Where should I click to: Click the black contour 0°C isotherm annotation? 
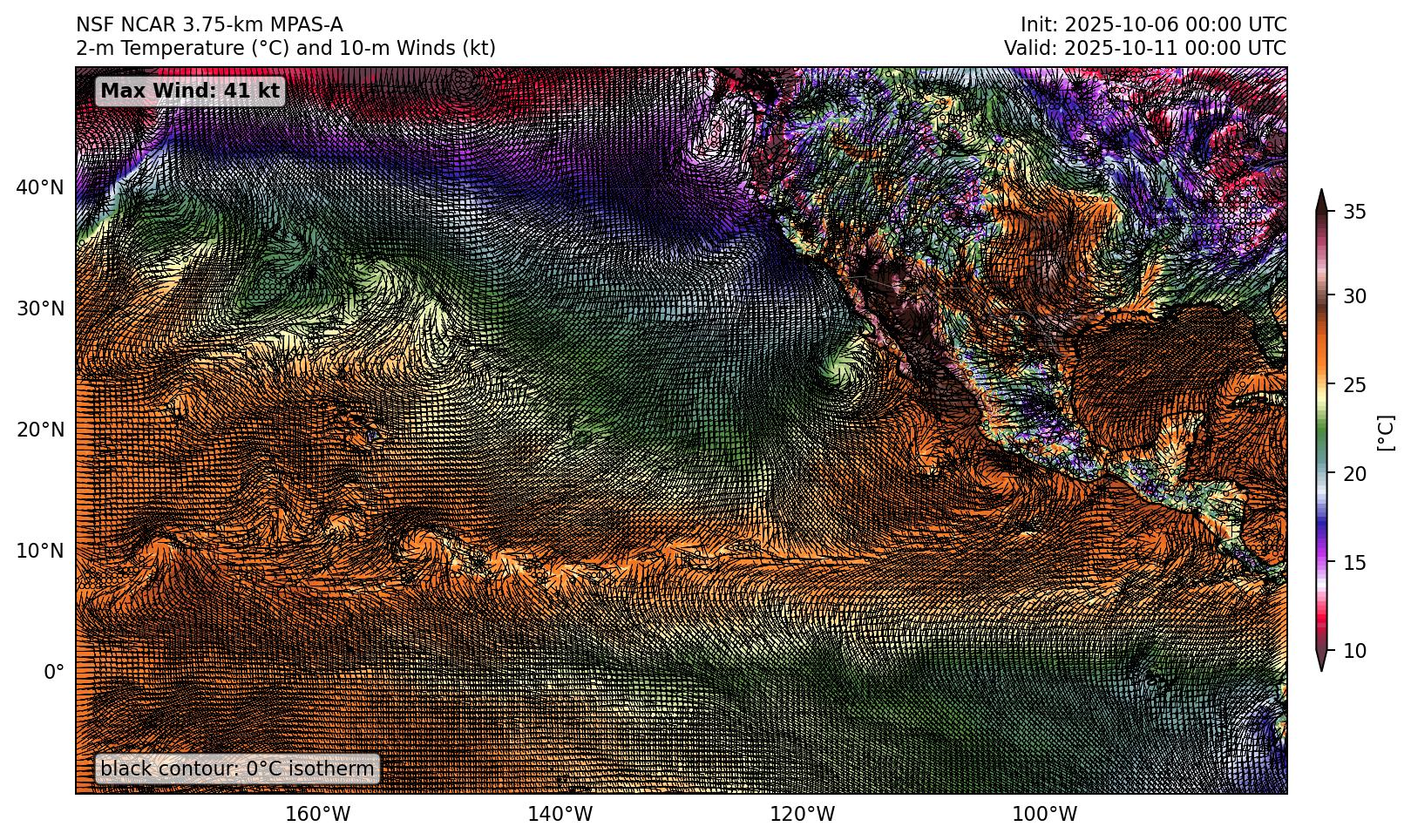pyautogui.click(x=236, y=769)
